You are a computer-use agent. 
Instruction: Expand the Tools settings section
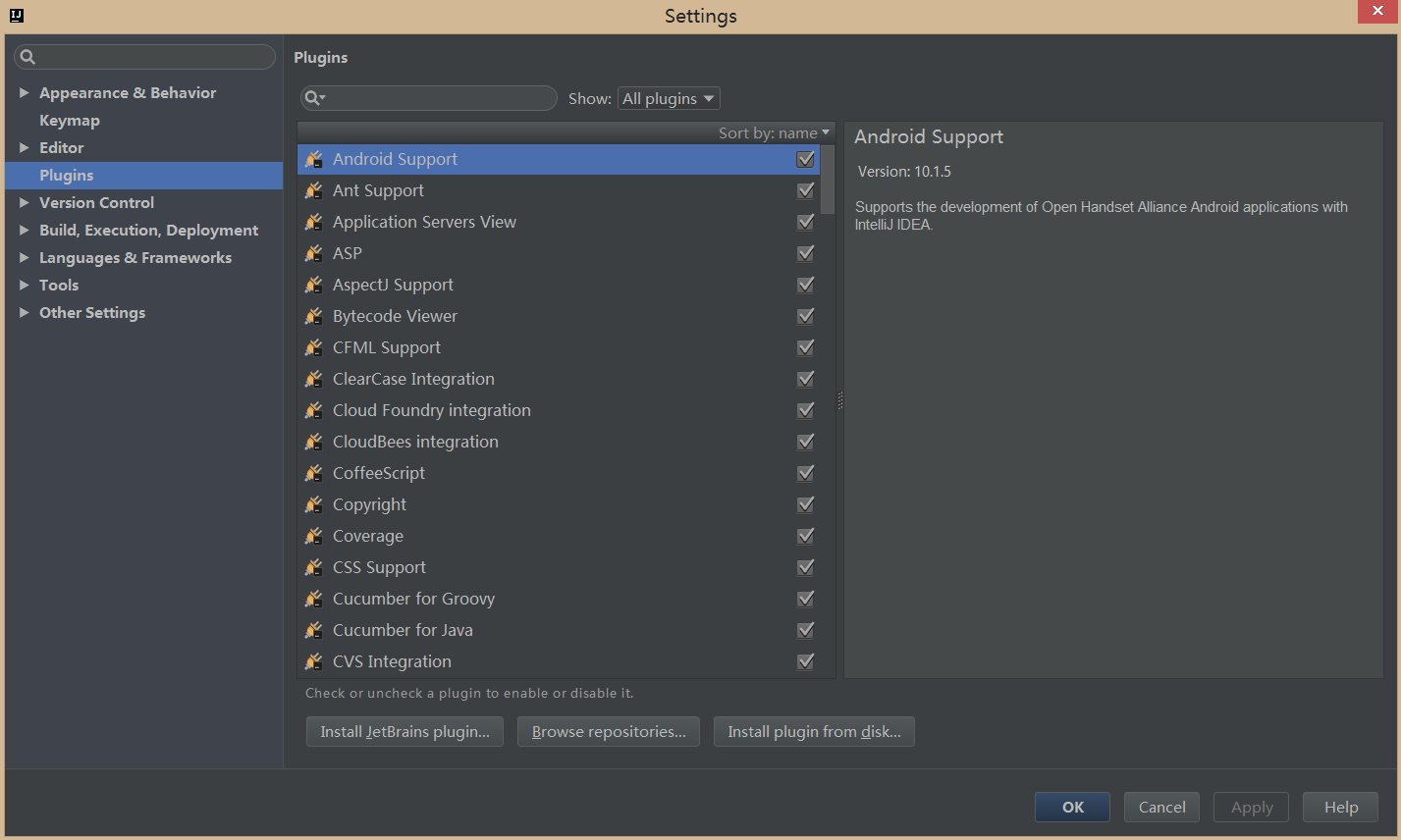25,285
